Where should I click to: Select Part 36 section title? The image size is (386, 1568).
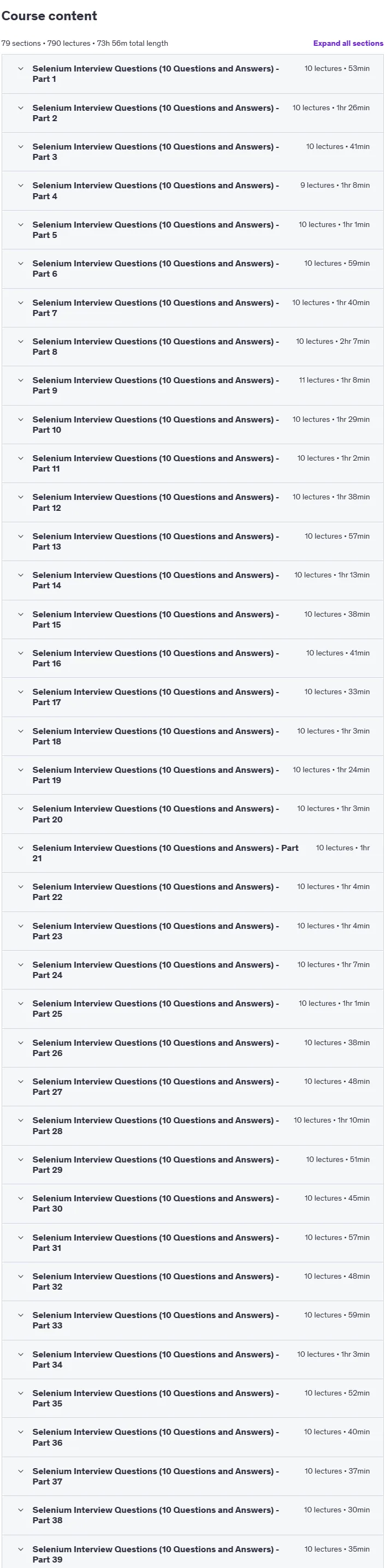pos(156,1437)
